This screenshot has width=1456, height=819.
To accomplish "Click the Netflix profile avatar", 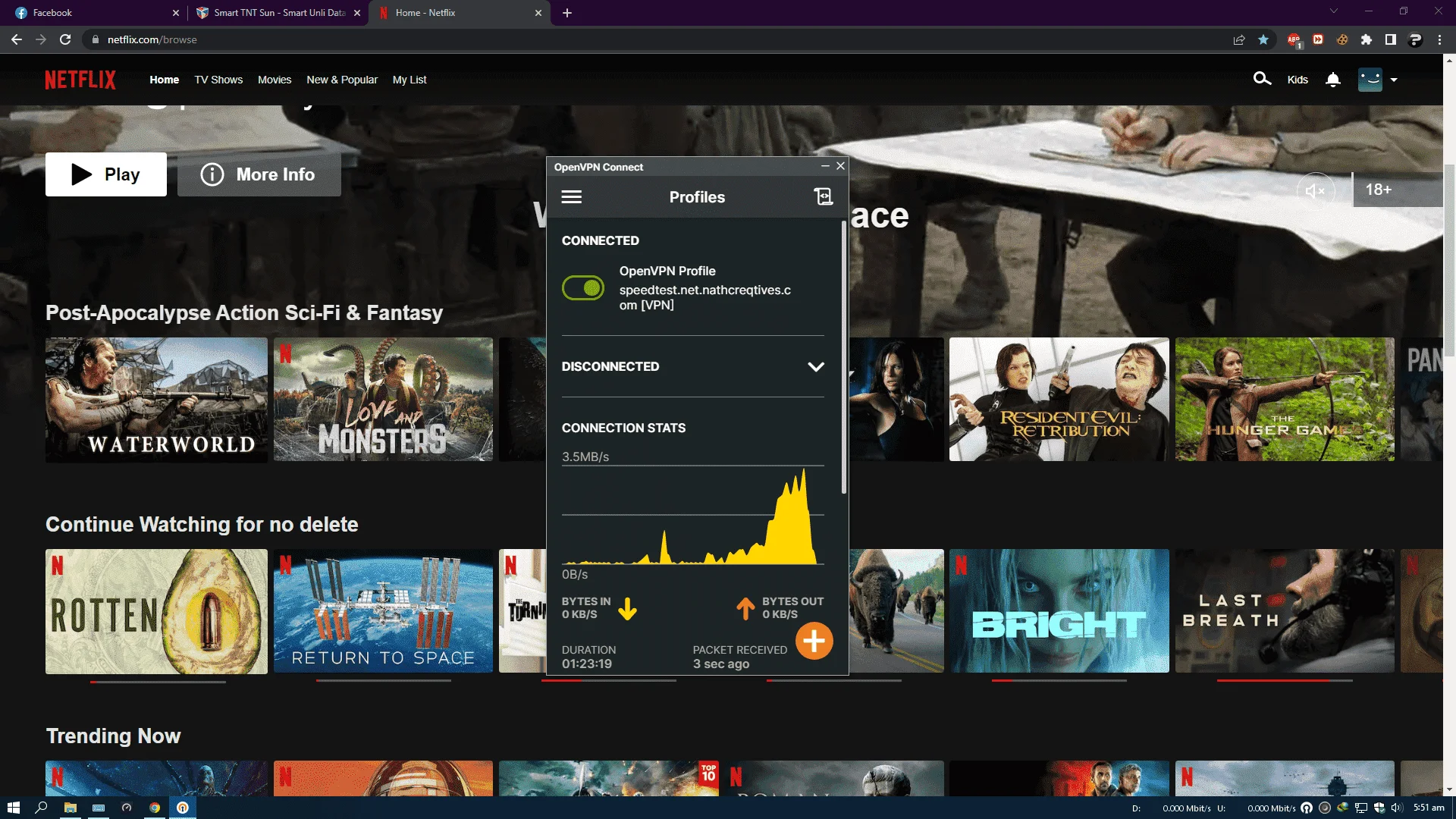I will [1370, 80].
